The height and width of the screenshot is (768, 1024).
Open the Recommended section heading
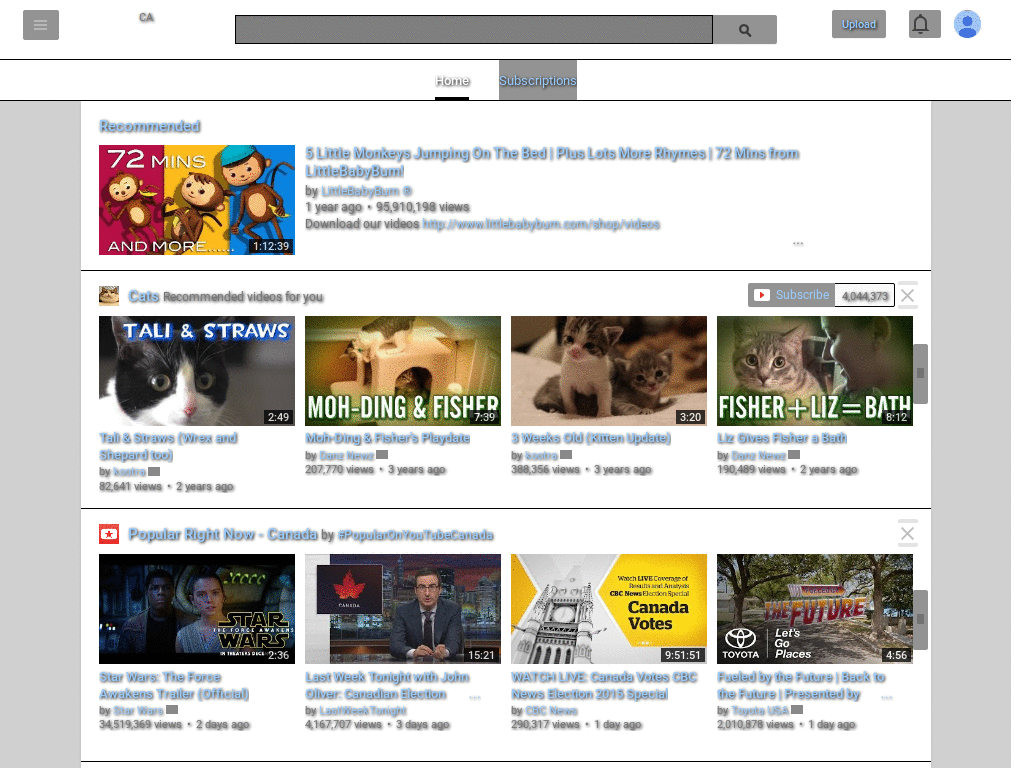(150, 126)
